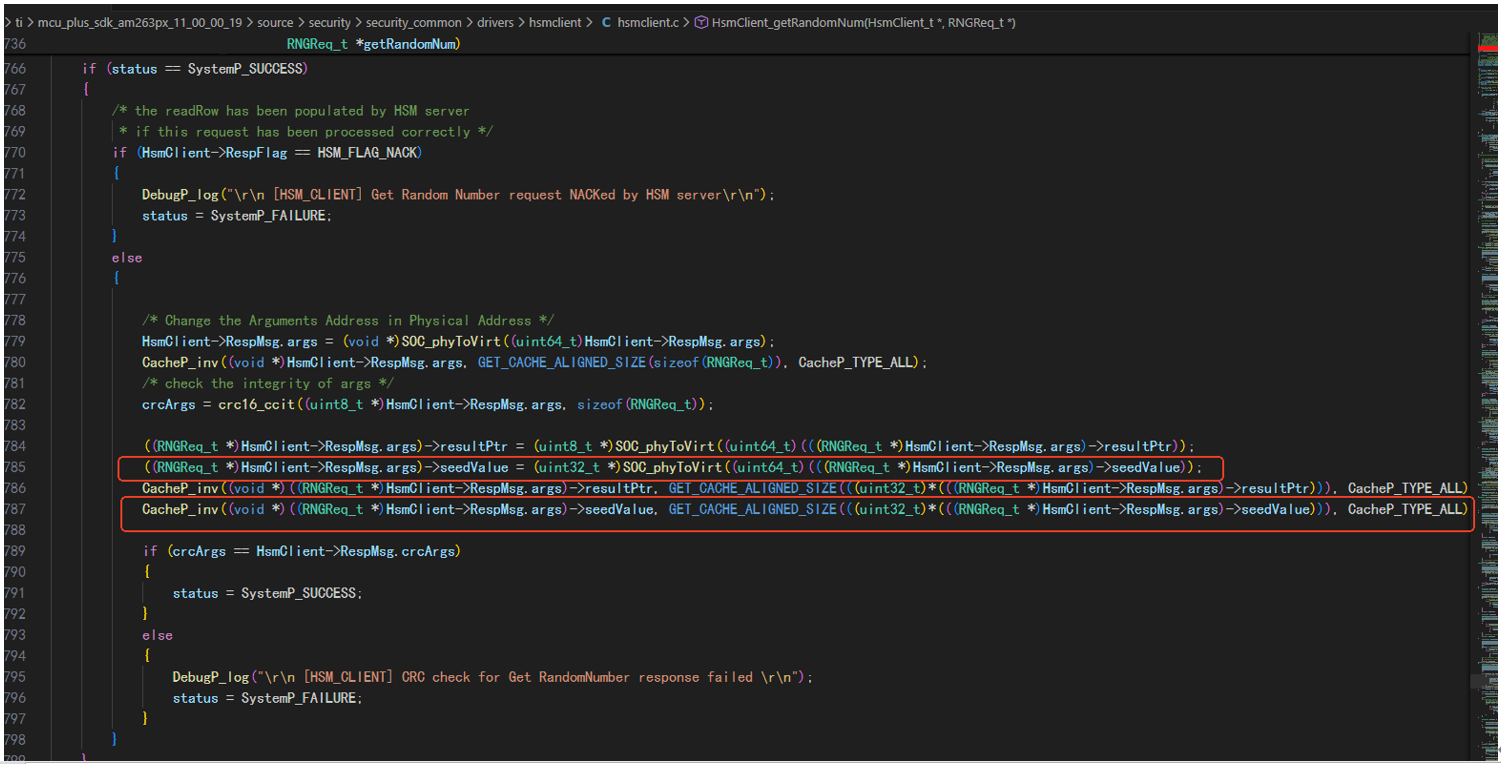This screenshot has width=1501, height=764.
Task: Click the red error marker in overview ruler
Action: [x=1488, y=48]
